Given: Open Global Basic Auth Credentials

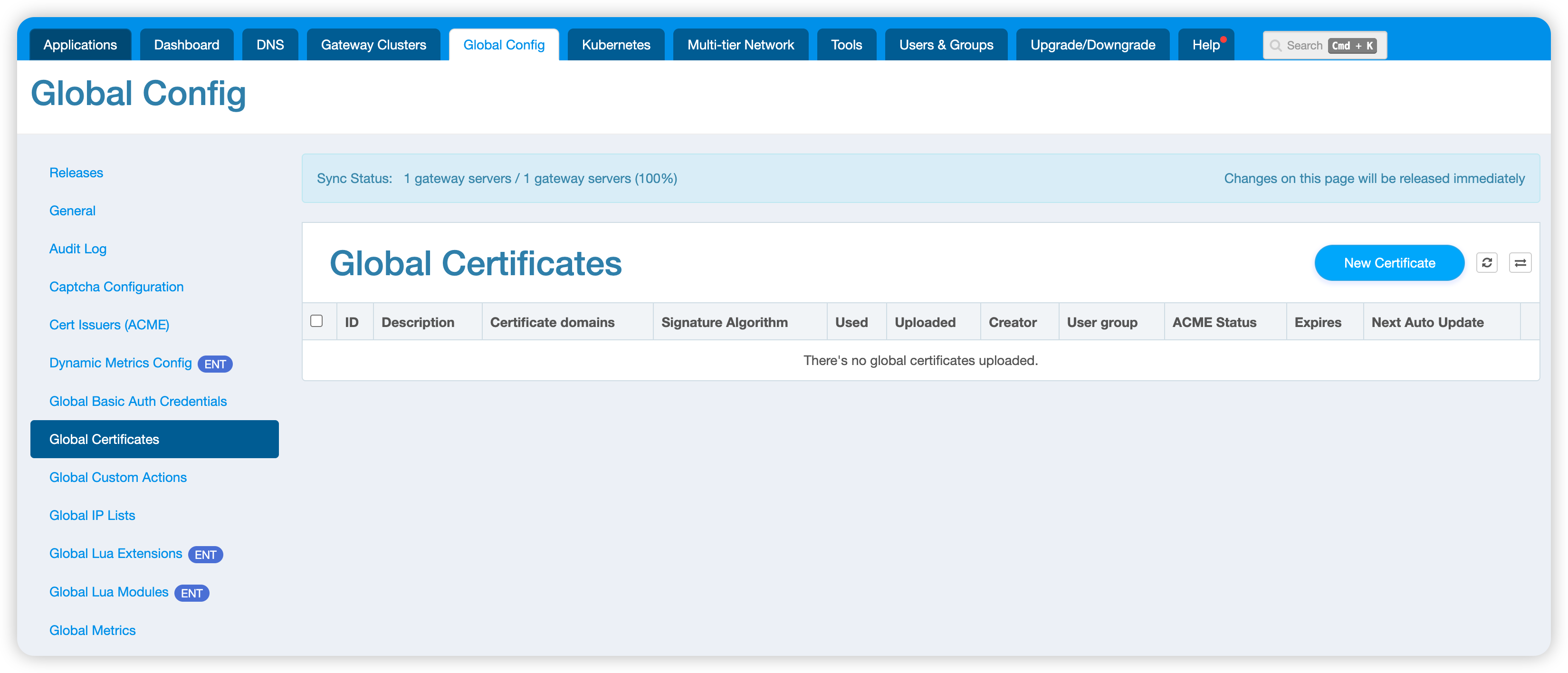Looking at the screenshot, I should coord(138,401).
